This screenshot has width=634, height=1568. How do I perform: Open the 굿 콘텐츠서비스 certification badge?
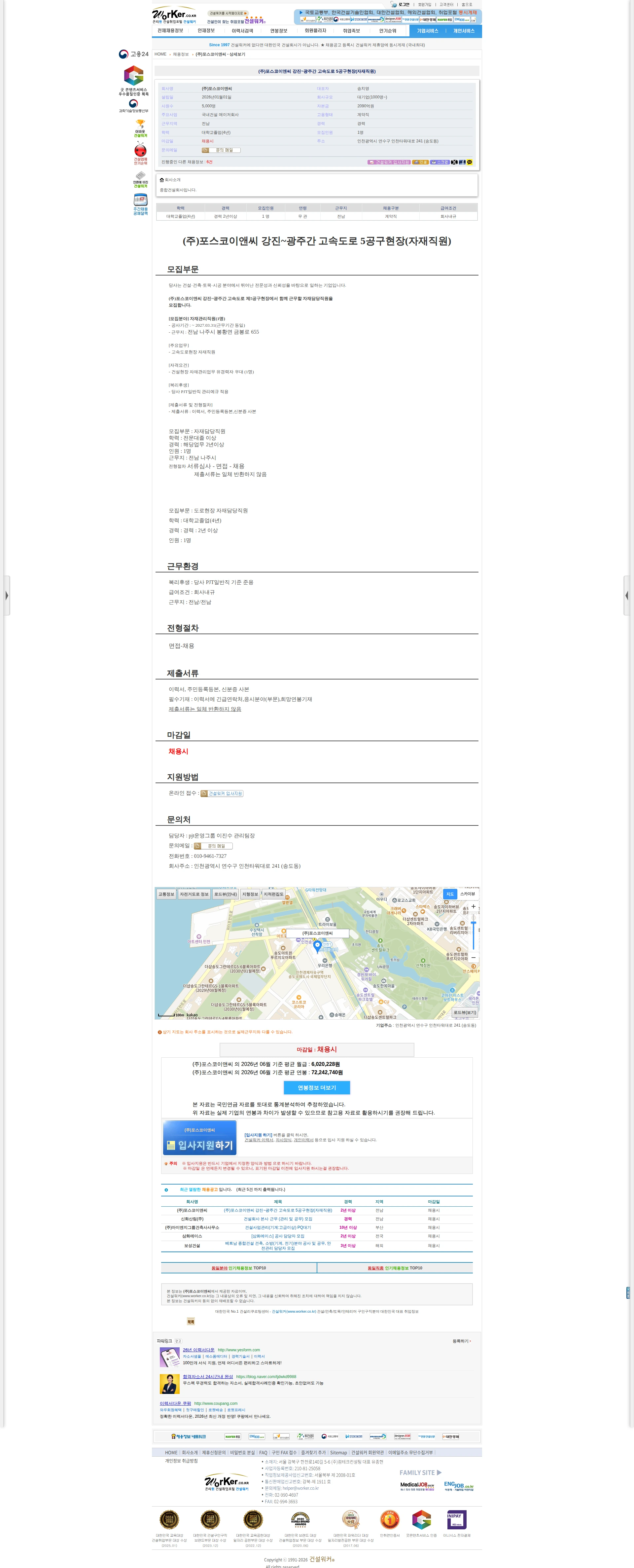(133, 81)
